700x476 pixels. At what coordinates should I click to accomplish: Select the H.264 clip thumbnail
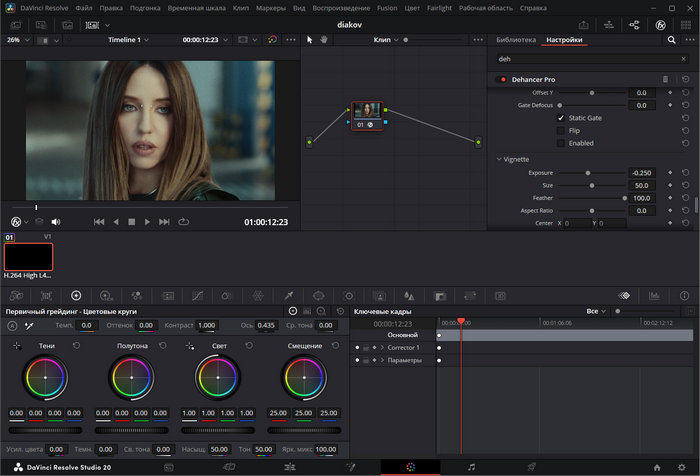click(28, 256)
